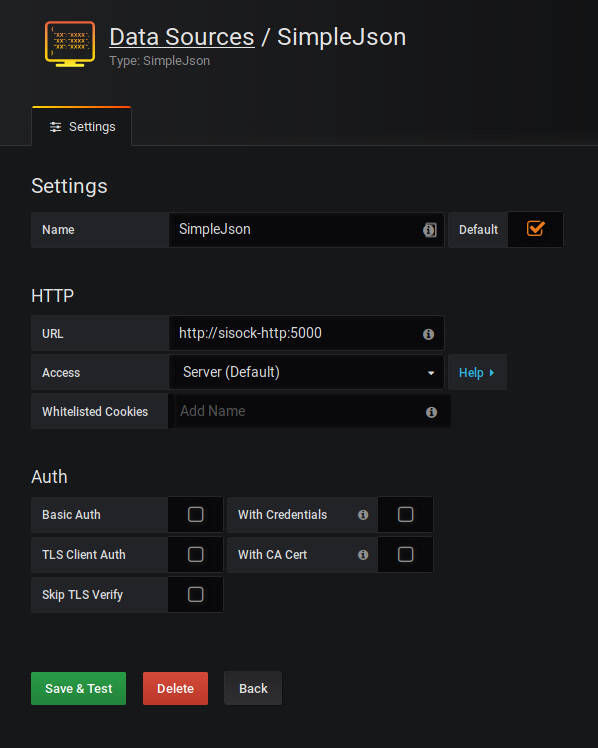Click the 'Type: SimpleJson' subtitle text

[x=159, y=61]
